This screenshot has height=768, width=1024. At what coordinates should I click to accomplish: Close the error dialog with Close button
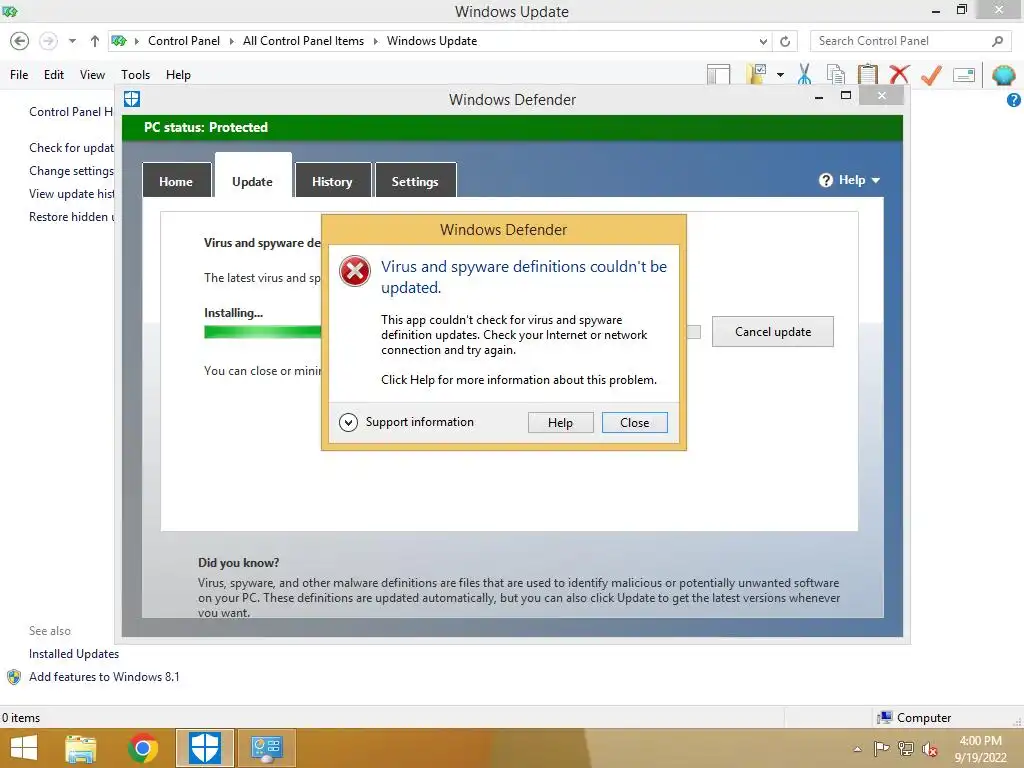point(635,423)
